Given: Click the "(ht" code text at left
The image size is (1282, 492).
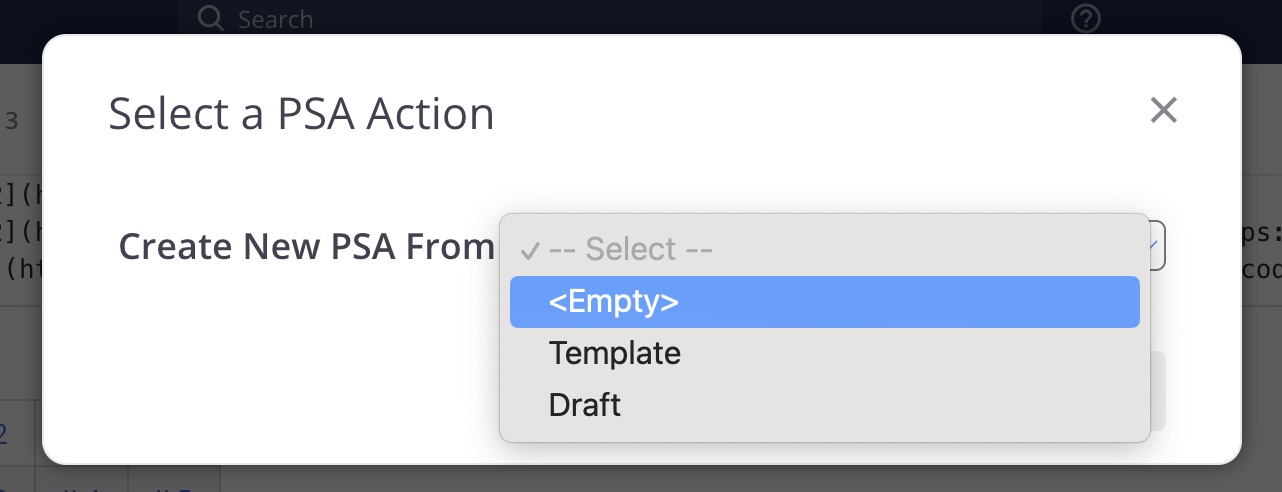Looking at the screenshot, I should (22, 270).
